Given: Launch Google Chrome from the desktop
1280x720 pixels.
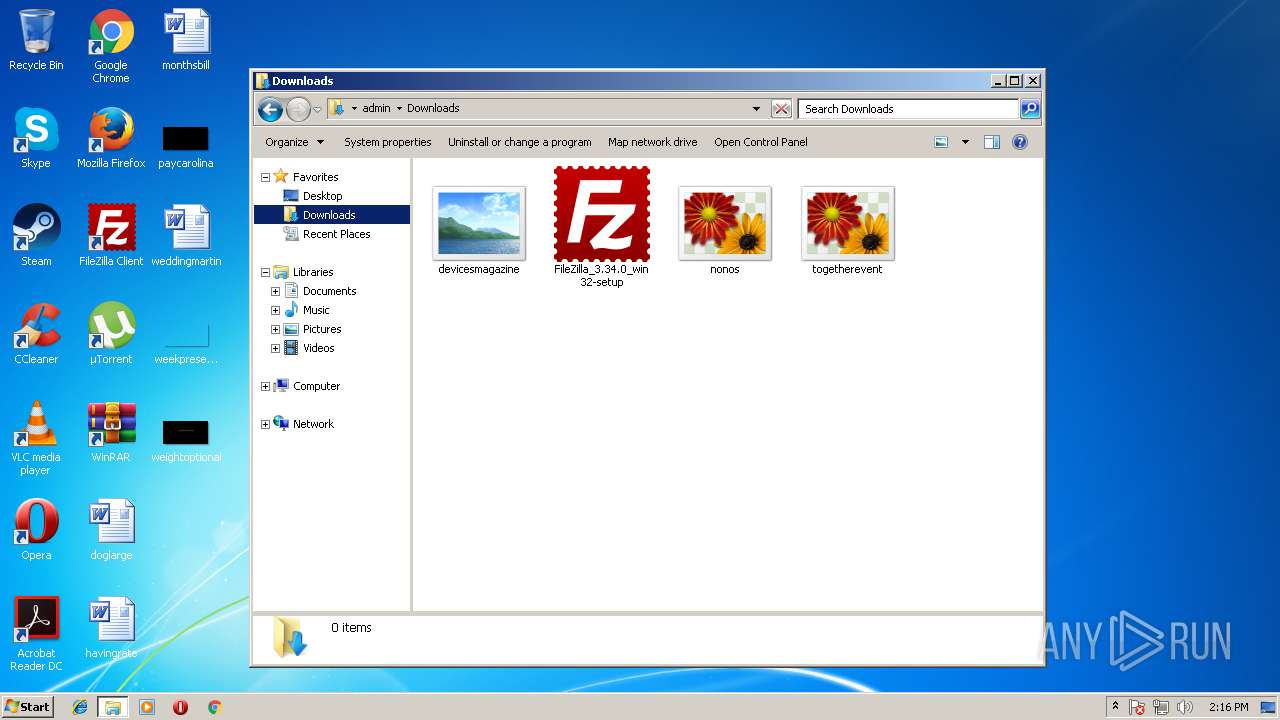Looking at the screenshot, I should [x=111, y=46].
